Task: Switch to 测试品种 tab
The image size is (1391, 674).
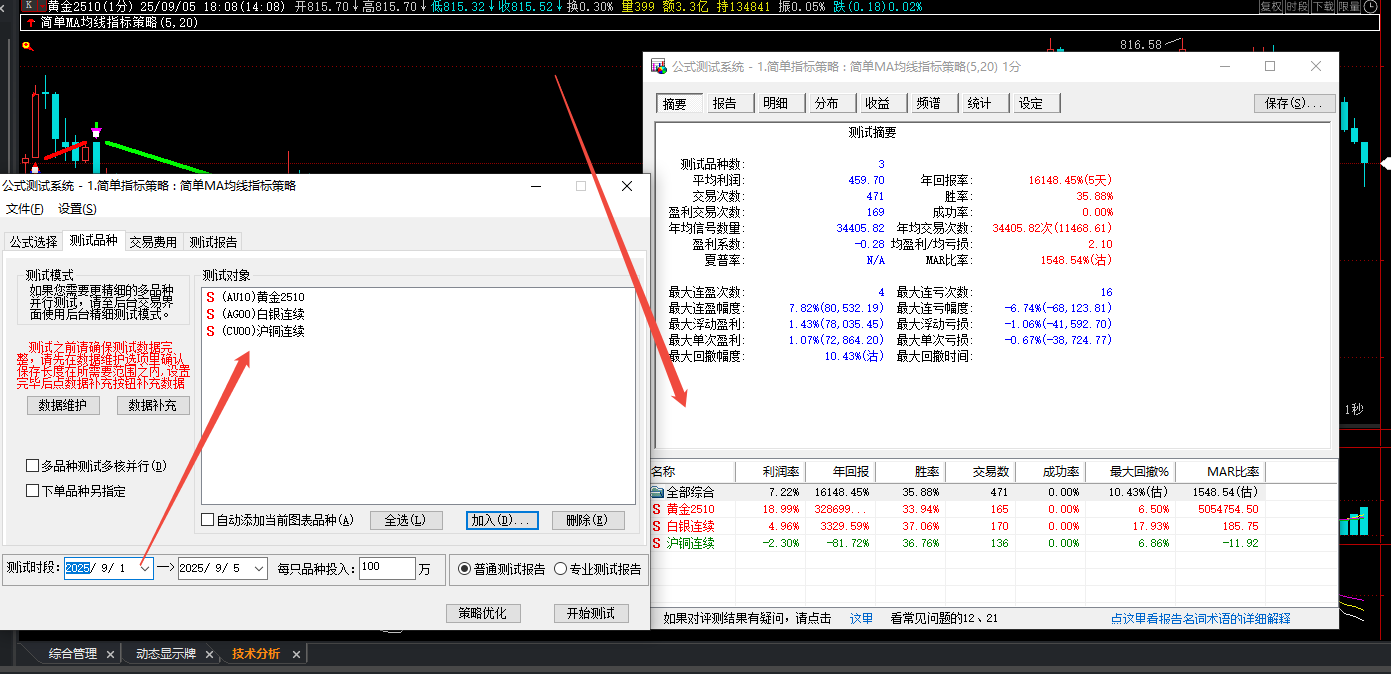Action: [x=93, y=241]
